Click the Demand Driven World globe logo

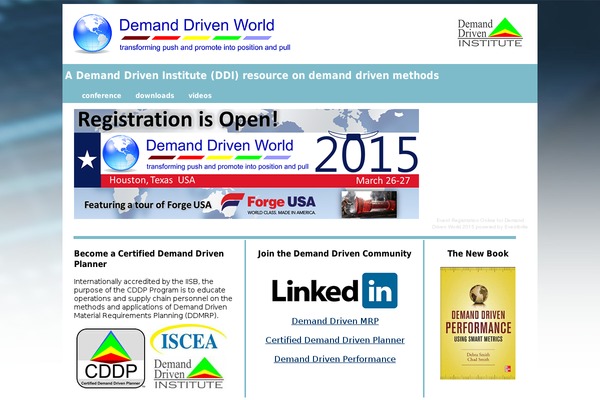click(92, 33)
